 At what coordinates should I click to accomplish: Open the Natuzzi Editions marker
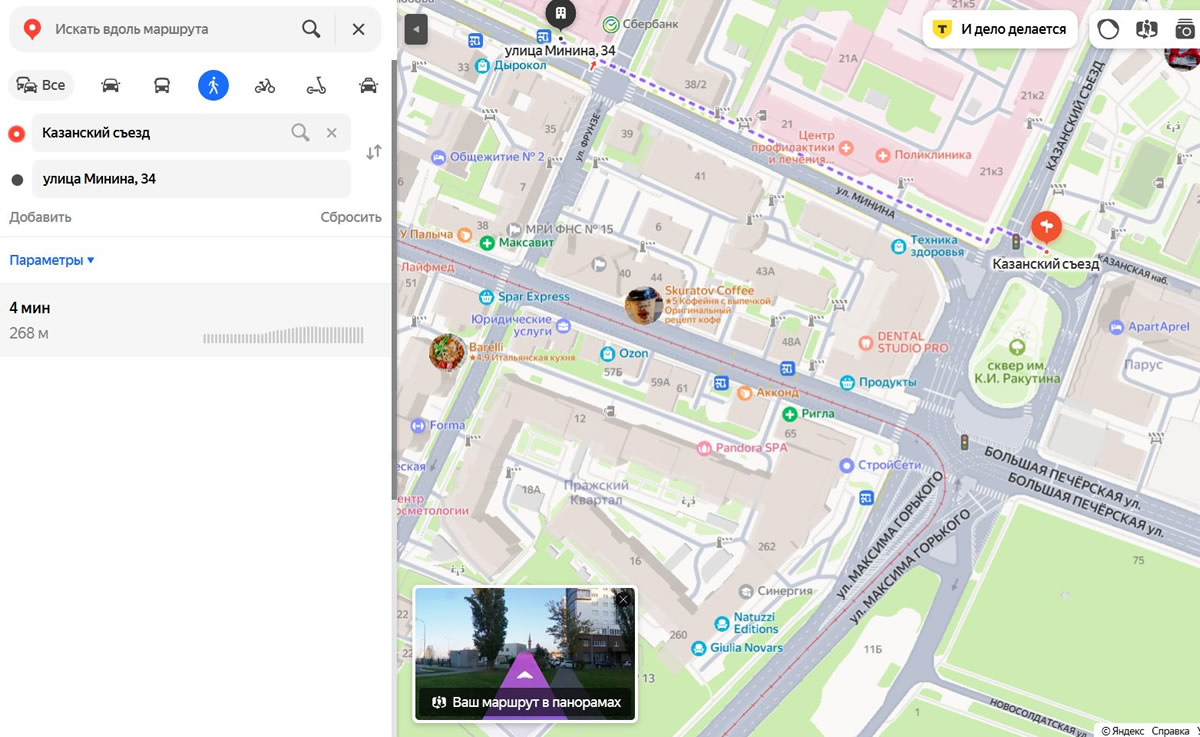pos(723,622)
